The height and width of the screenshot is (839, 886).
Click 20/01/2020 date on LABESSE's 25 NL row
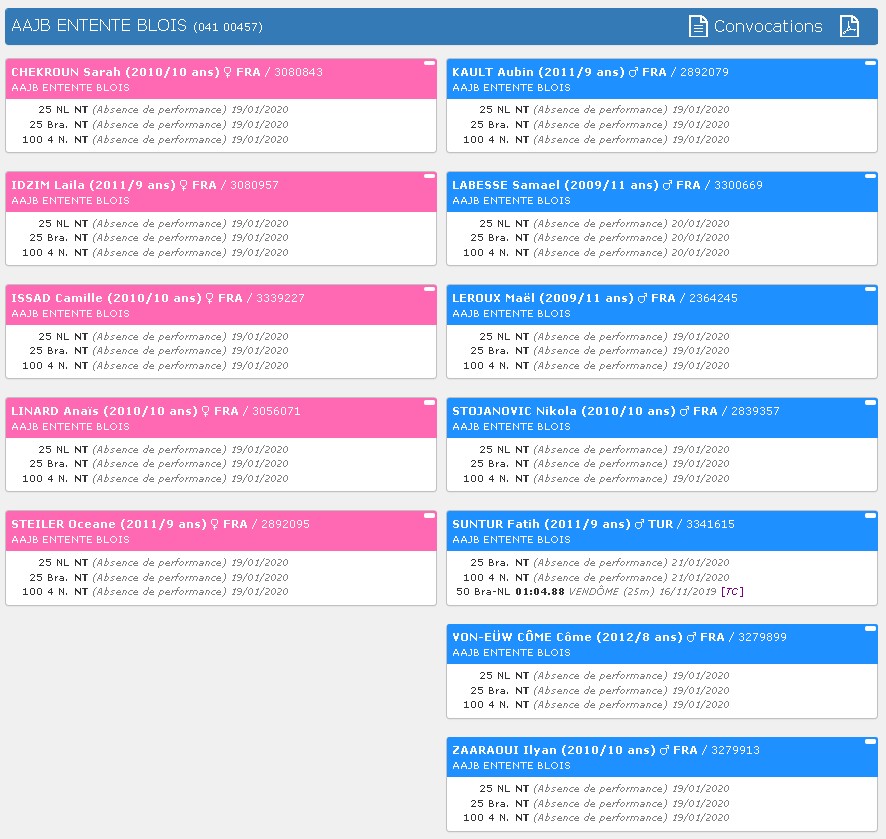click(700, 223)
